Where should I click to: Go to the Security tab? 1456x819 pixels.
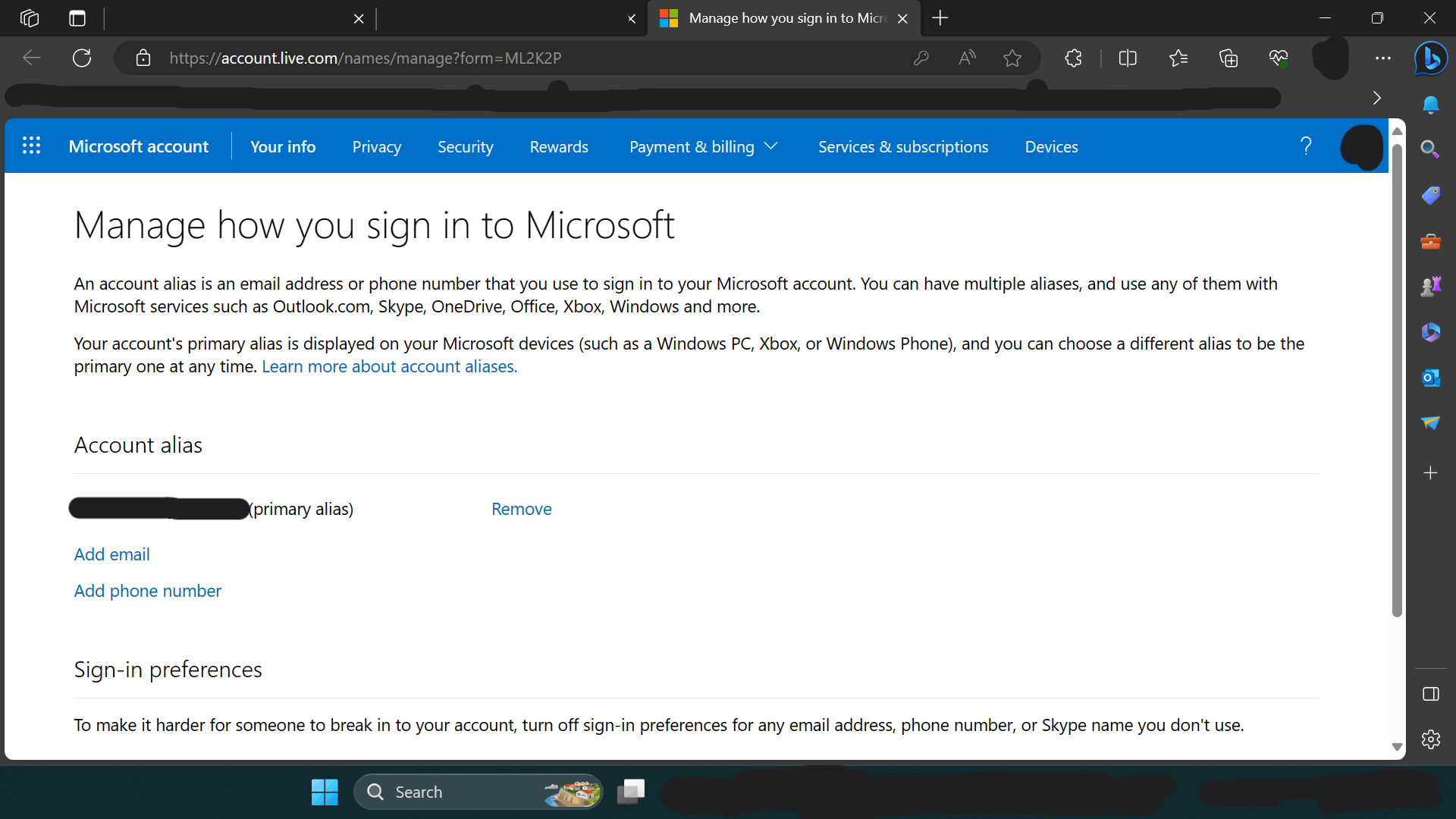(x=465, y=146)
